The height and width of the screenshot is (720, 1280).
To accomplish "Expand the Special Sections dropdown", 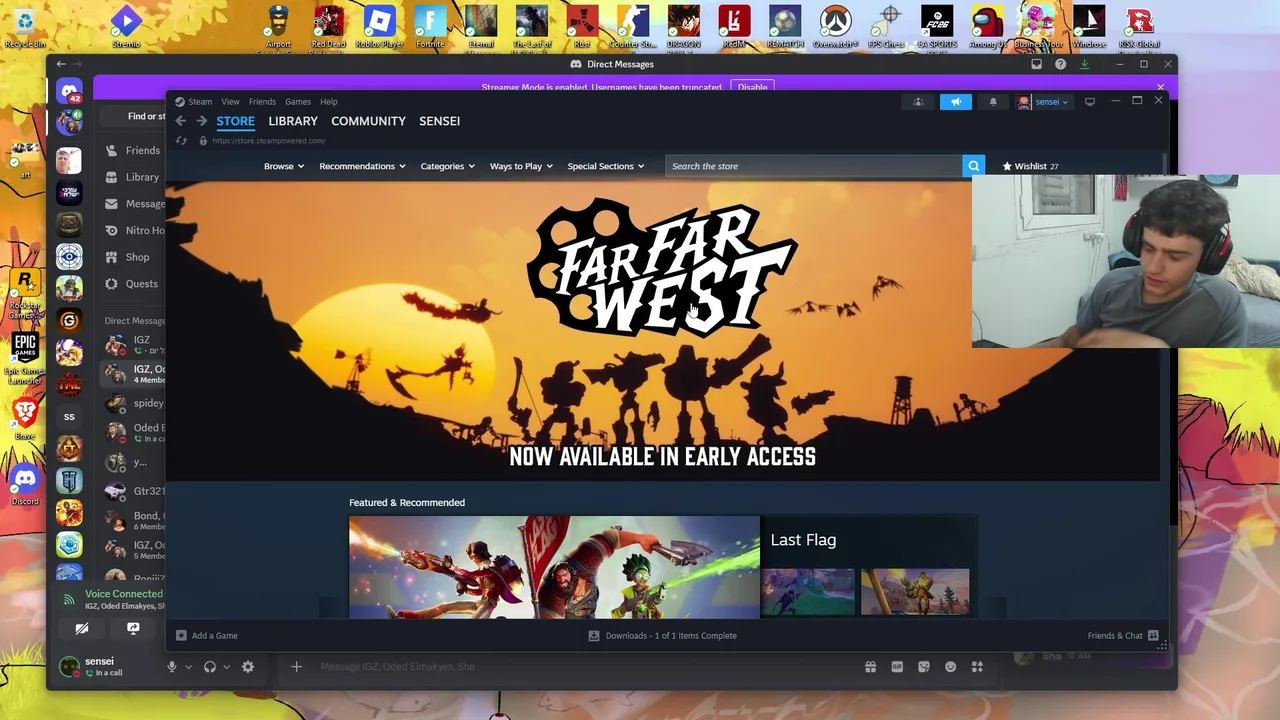I will (606, 166).
